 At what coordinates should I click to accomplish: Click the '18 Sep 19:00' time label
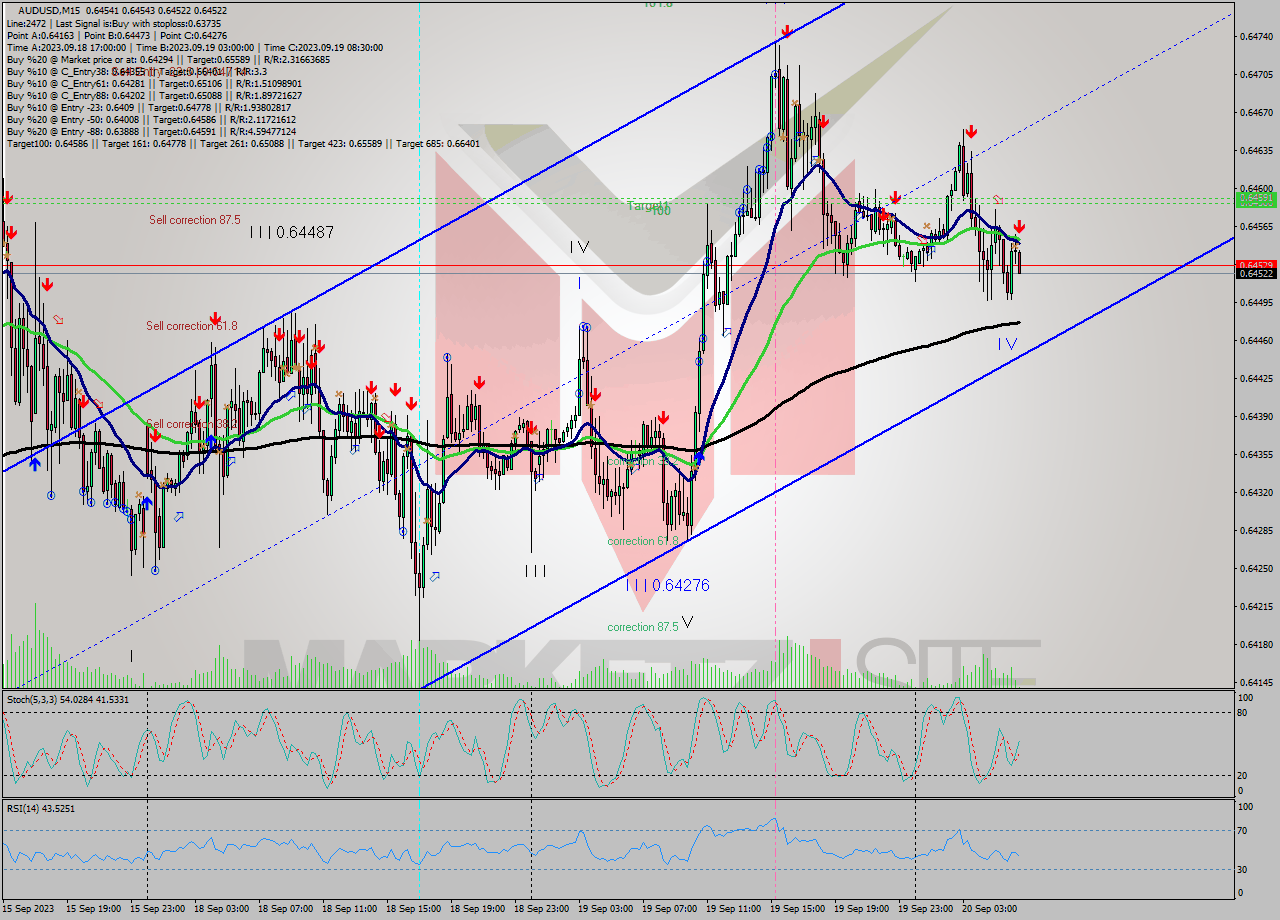click(x=477, y=909)
